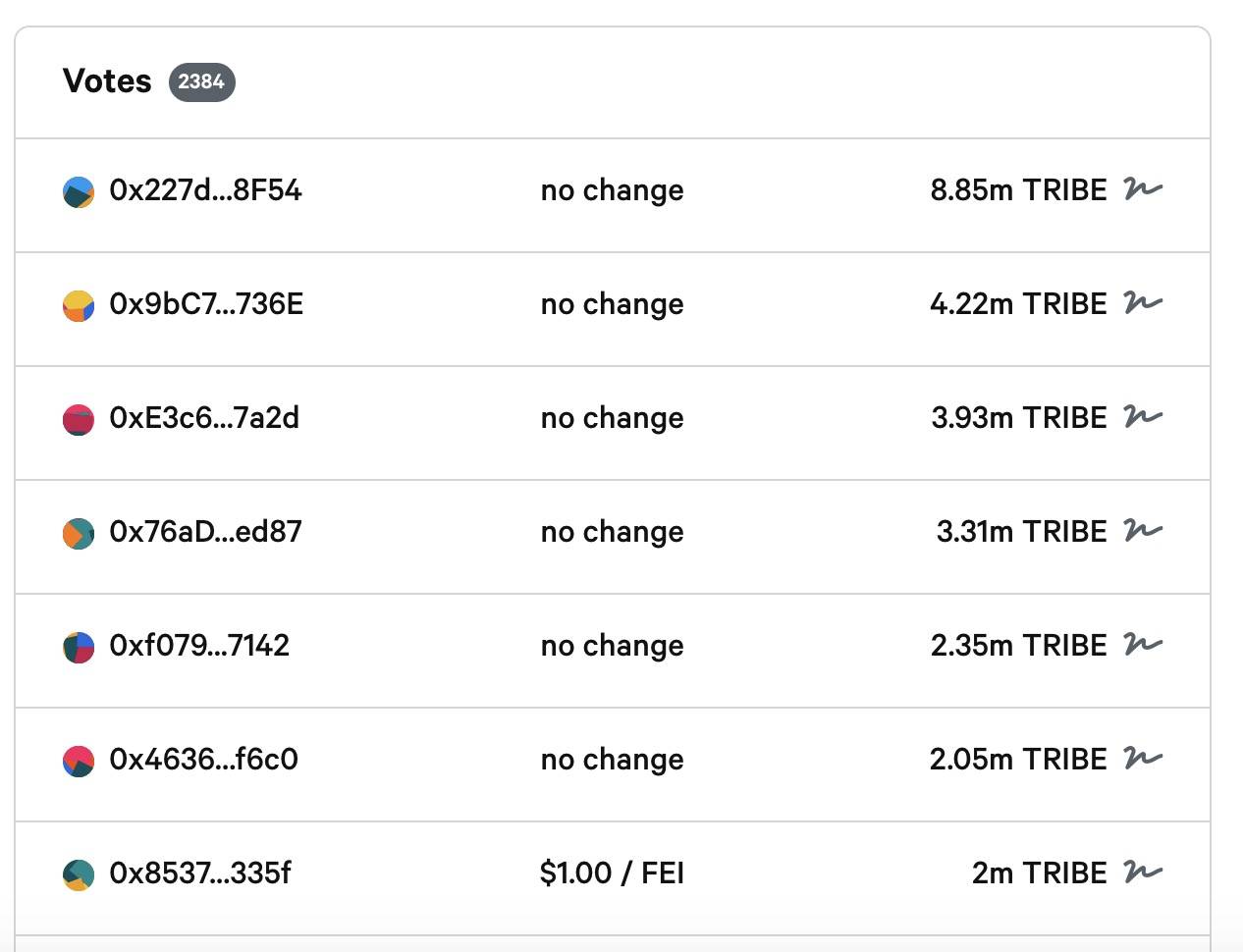View signature for 3.31m TRIBE vote
Image resolution: width=1243 pixels, height=952 pixels.
point(1143,531)
